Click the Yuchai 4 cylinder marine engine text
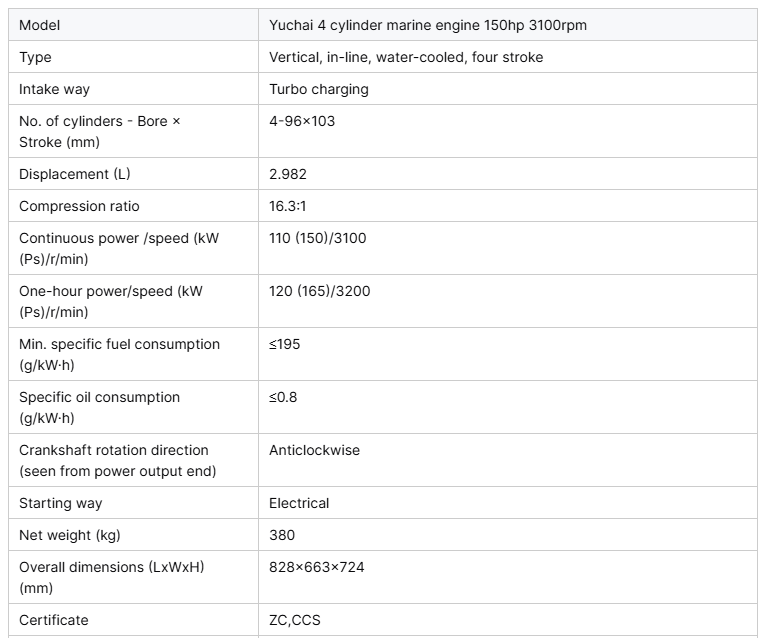Viewport: 761px width, 638px height. coord(427,25)
